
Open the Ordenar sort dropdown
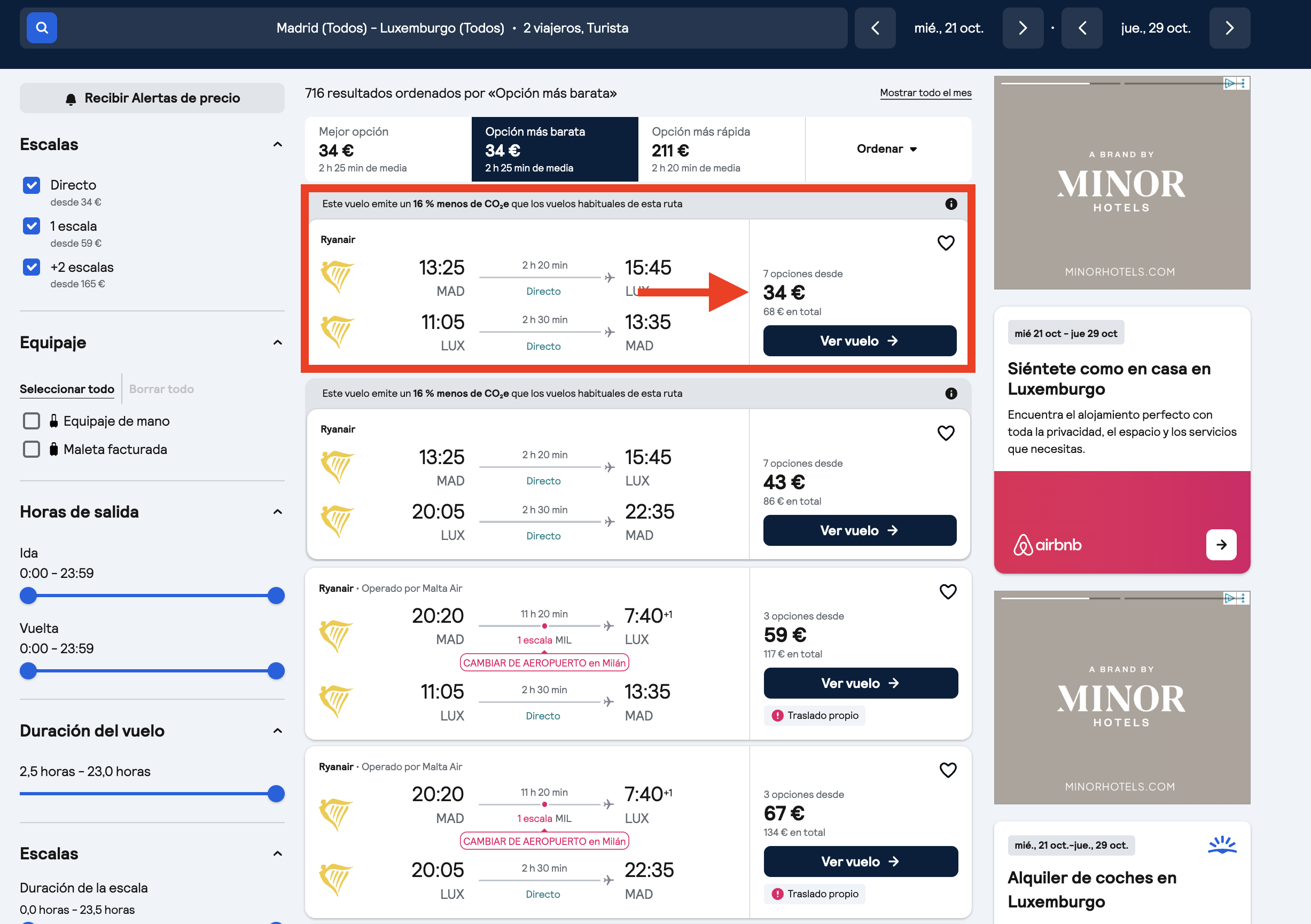coord(887,149)
